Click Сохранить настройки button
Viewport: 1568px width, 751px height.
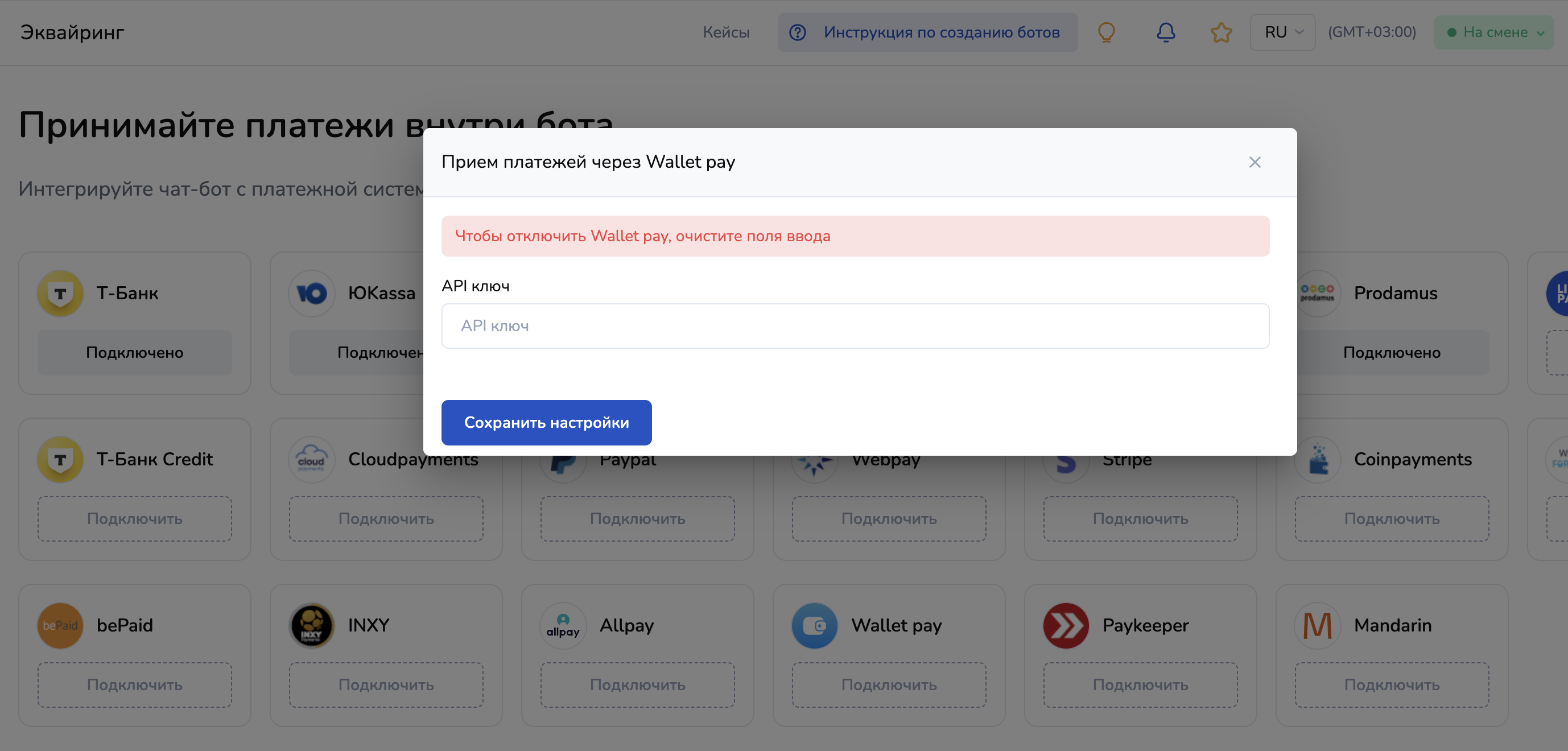coord(546,422)
